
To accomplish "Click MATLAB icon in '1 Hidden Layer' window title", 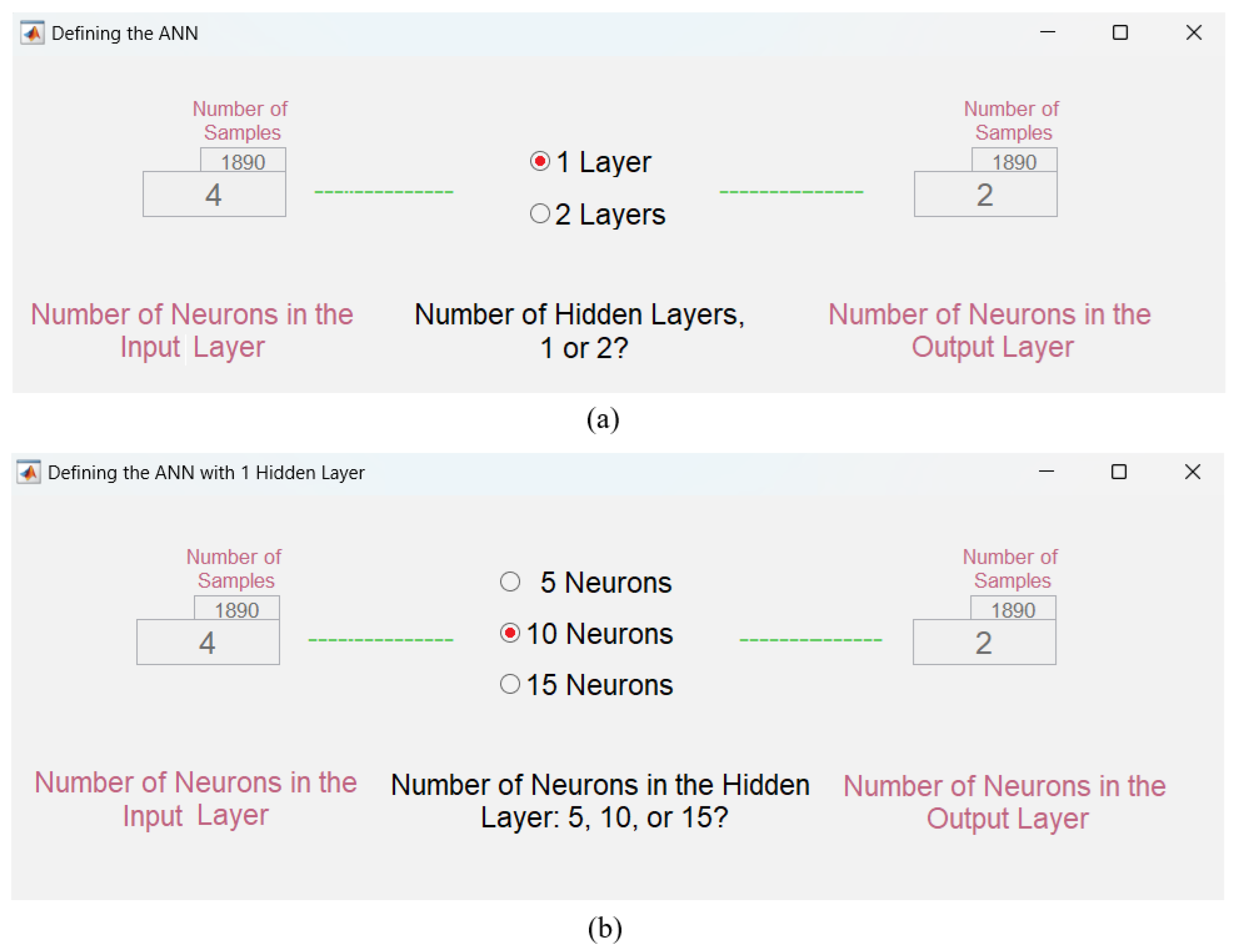I will pos(29,472).
